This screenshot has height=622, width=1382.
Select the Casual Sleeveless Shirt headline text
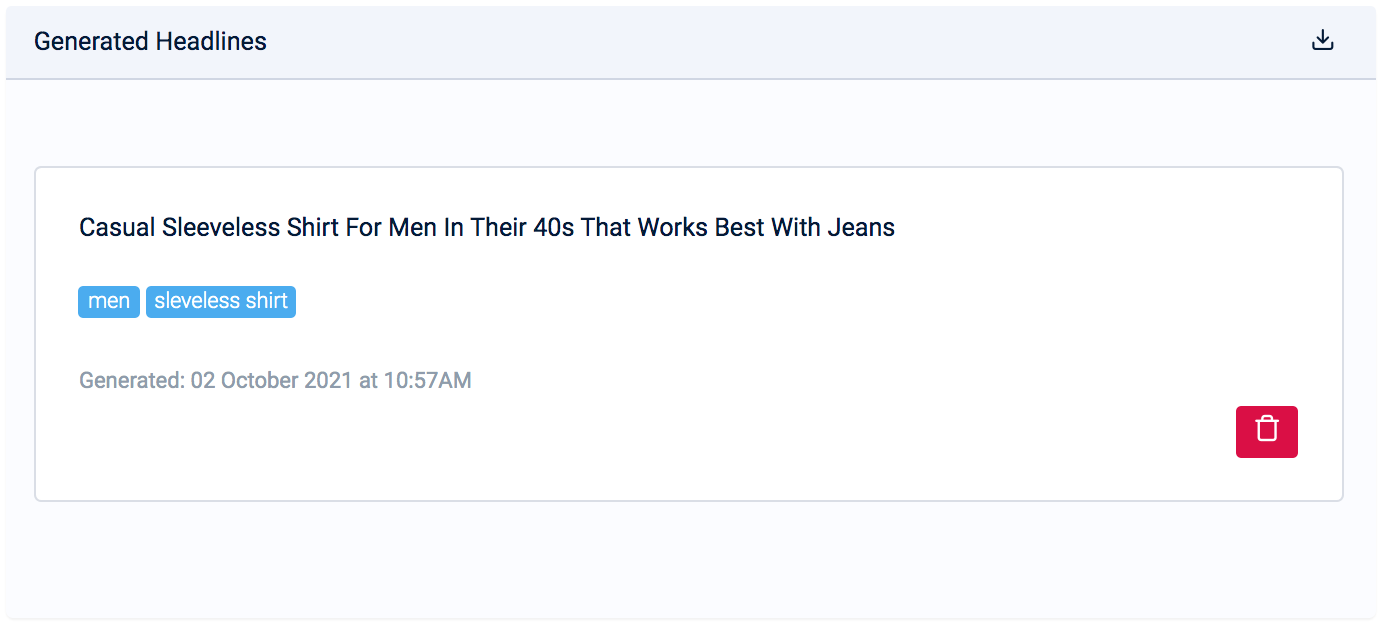(486, 228)
